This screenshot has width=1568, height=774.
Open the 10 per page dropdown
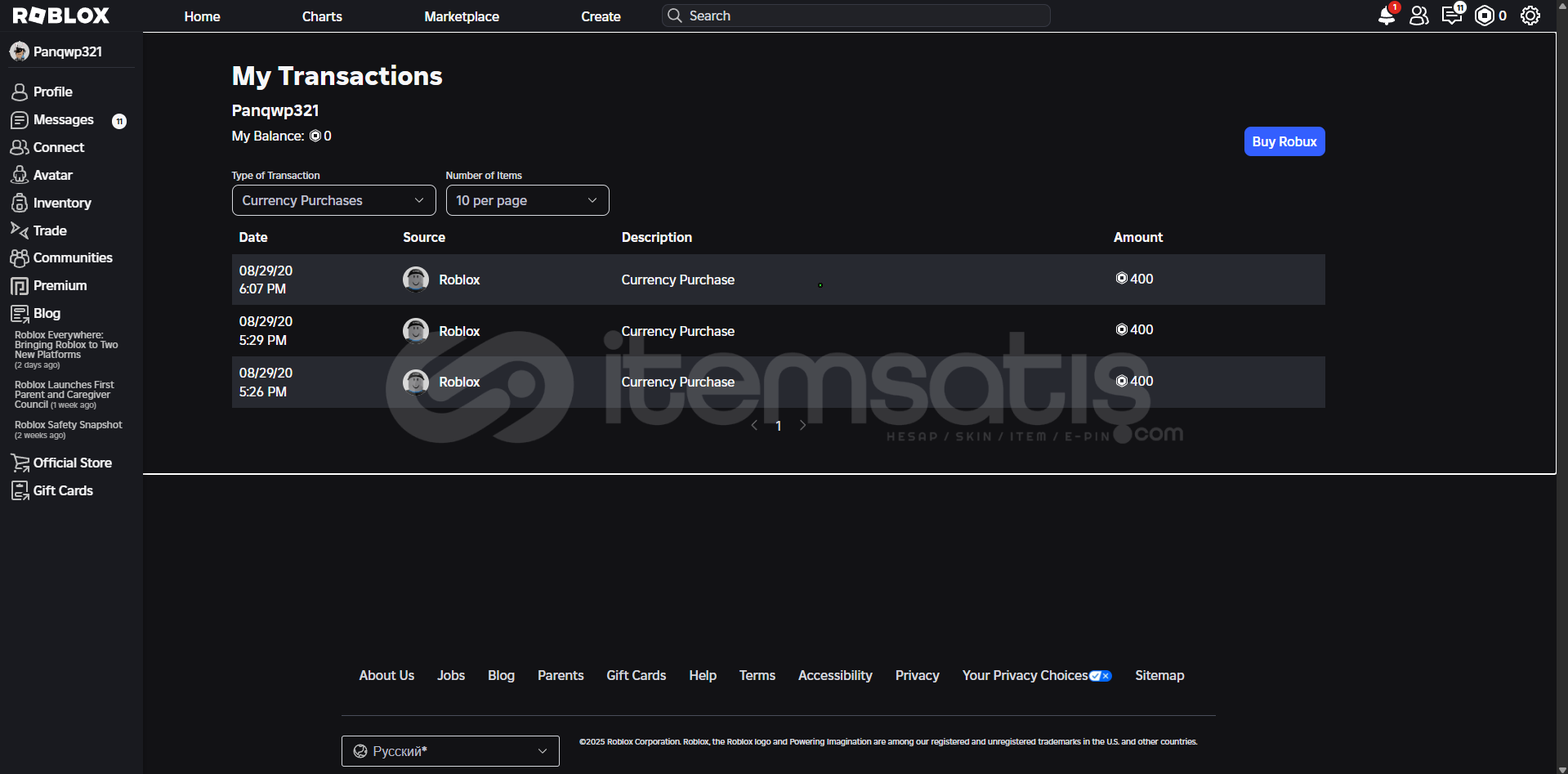(527, 200)
